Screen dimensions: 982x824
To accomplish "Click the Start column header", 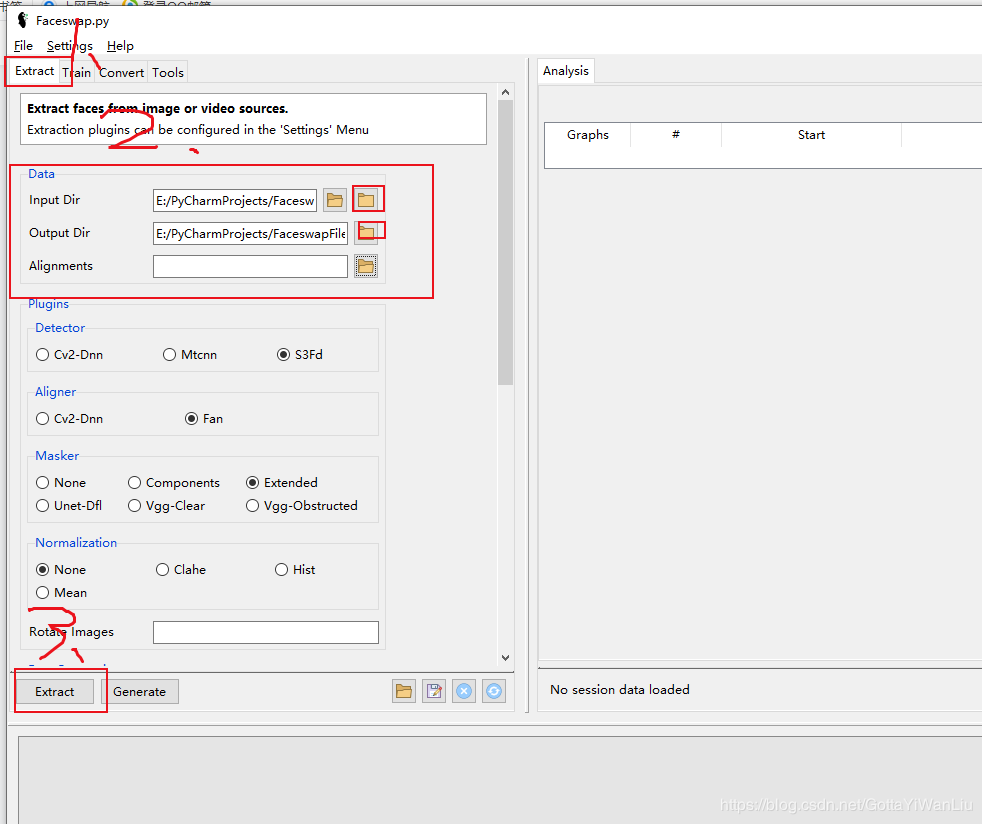I will tap(811, 135).
